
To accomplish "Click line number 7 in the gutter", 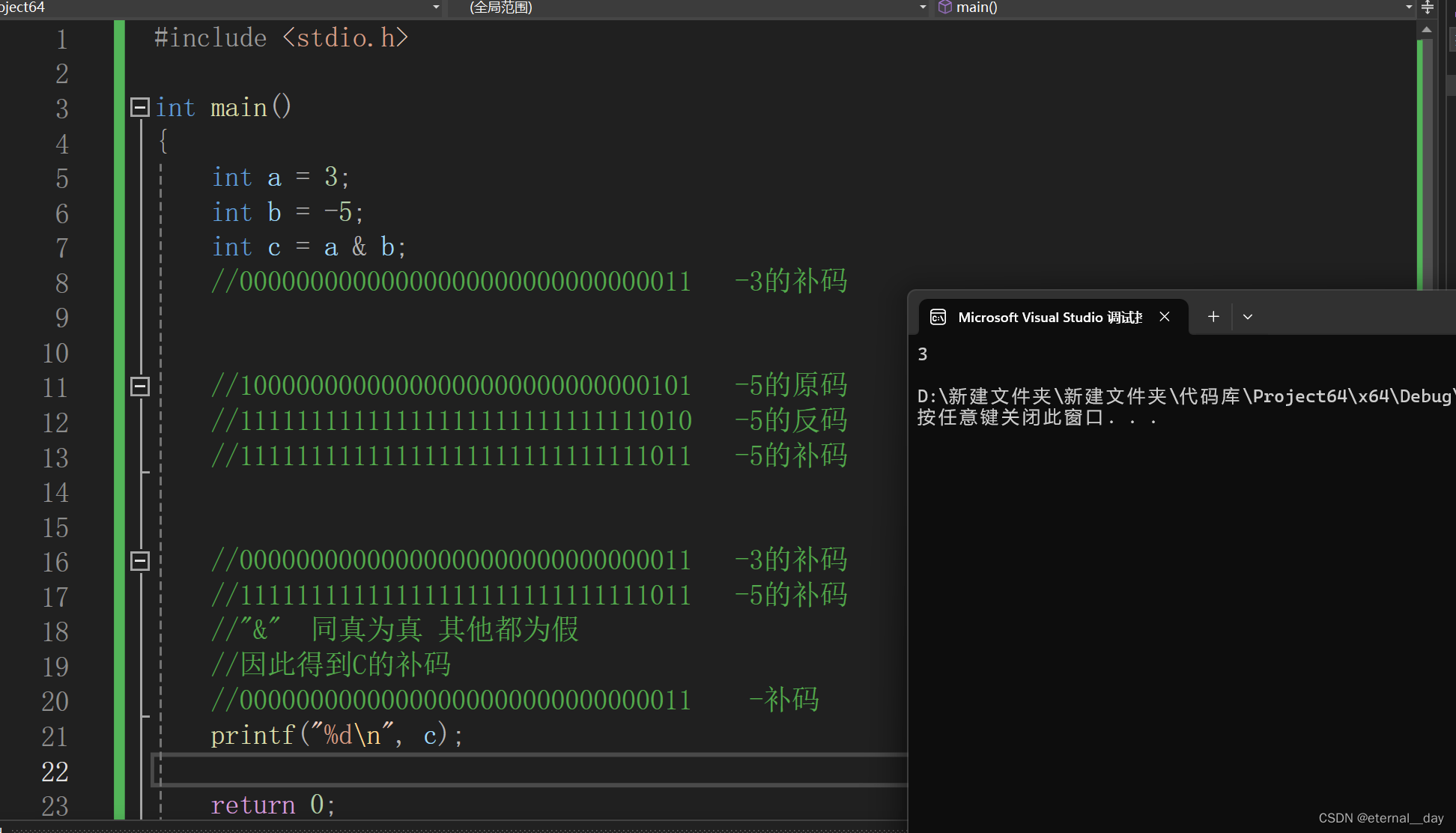I will [61, 248].
